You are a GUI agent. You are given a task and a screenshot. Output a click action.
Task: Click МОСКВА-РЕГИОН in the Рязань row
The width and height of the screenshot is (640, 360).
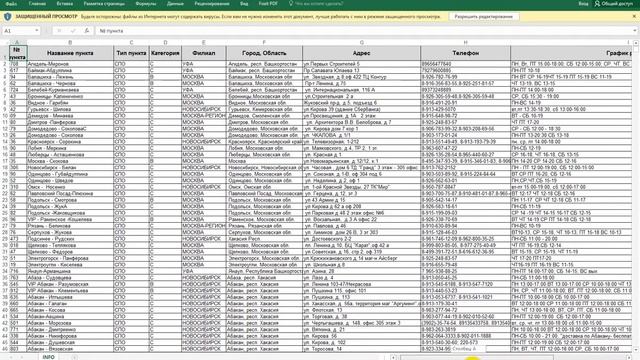(204, 226)
